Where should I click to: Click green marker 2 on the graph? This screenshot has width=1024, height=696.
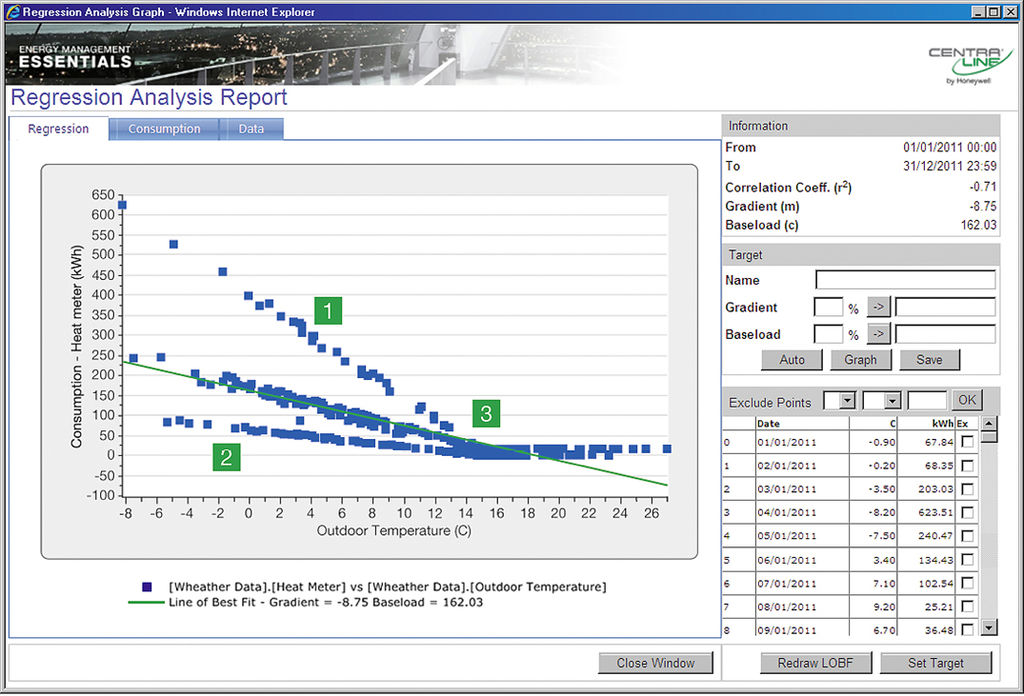click(x=227, y=458)
